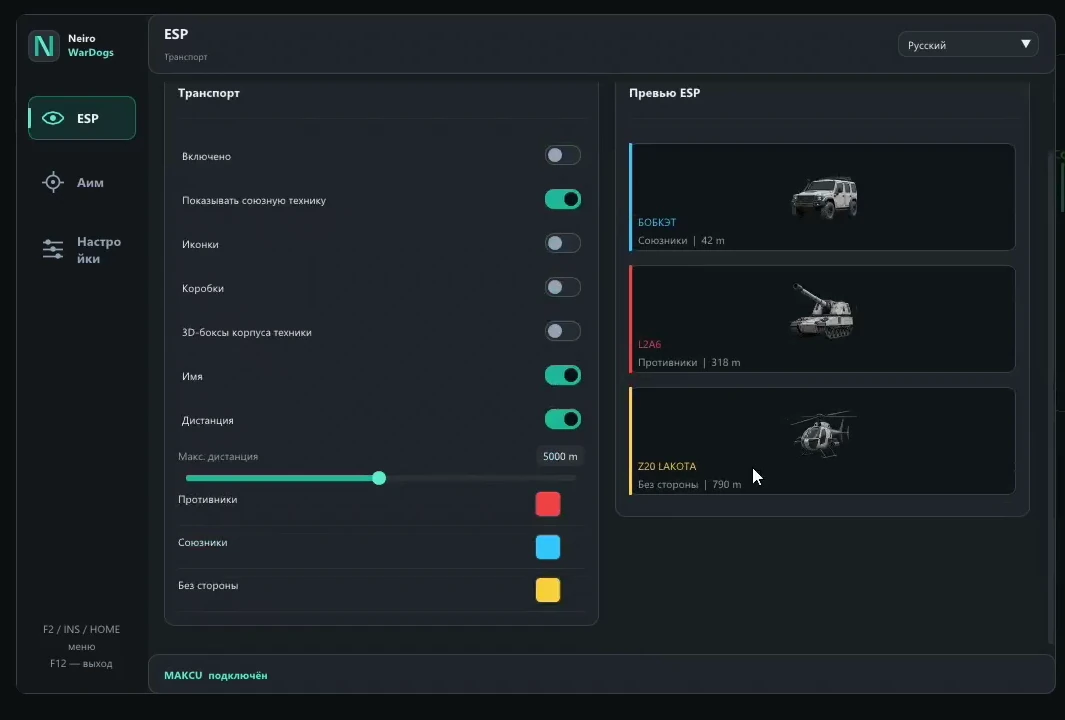Click the Z20 LAKOTA helicopter preview image
Screen dimensions: 1065x720
822,433
